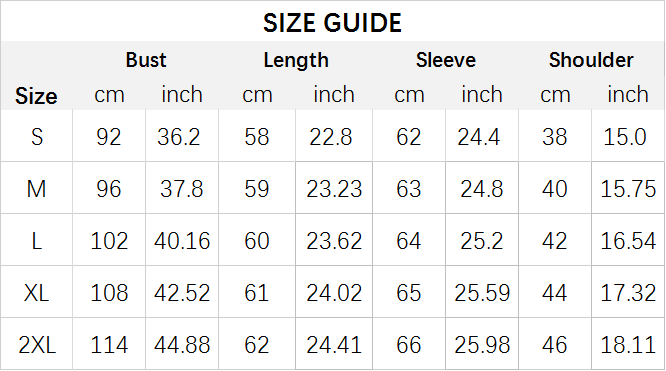Click the M size row label
The image size is (666, 371).
37,189
